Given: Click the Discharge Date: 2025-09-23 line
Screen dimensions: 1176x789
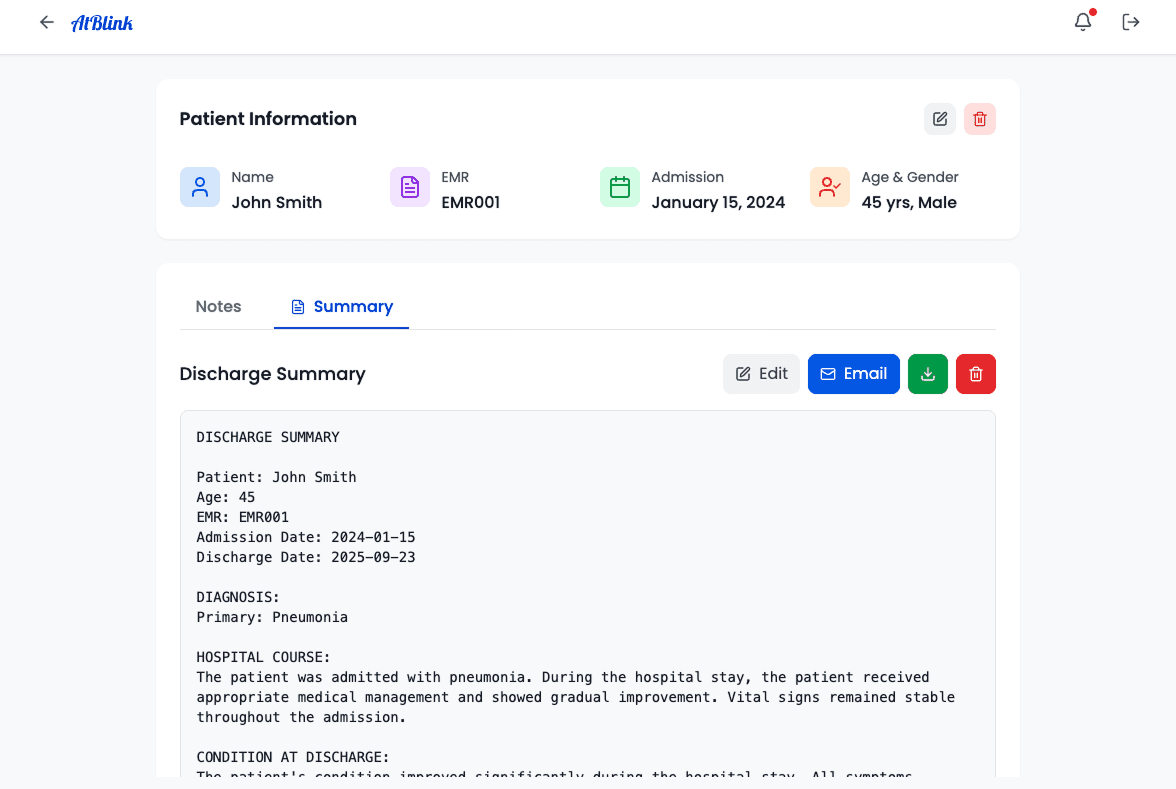Looking at the screenshot, I should (306, 557).
